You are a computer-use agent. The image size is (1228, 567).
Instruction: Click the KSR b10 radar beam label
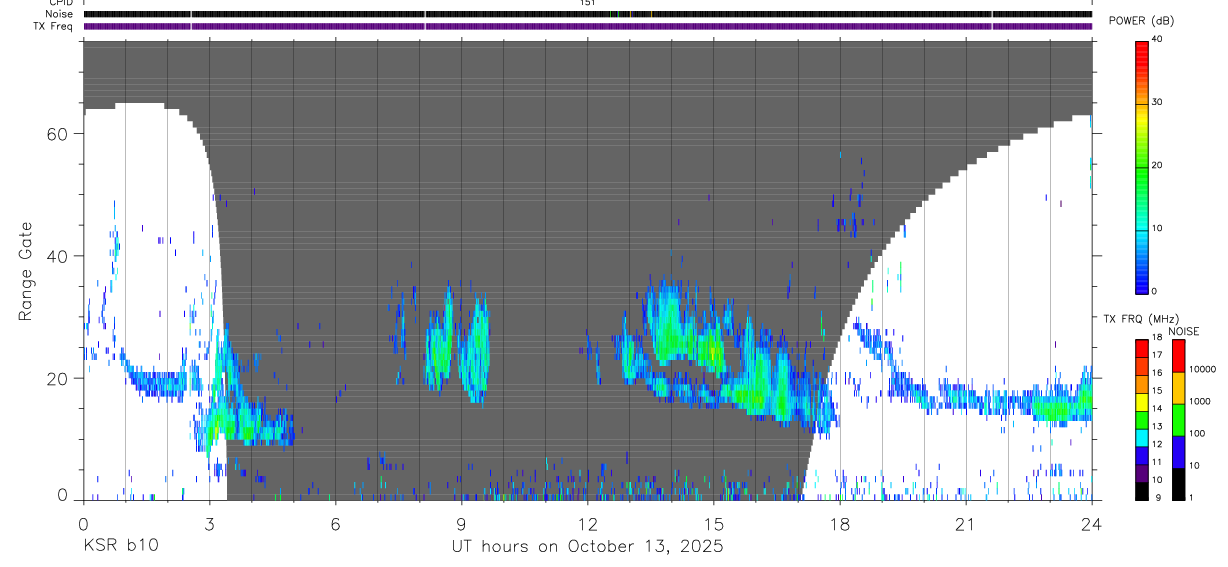[x=119, y=547]
